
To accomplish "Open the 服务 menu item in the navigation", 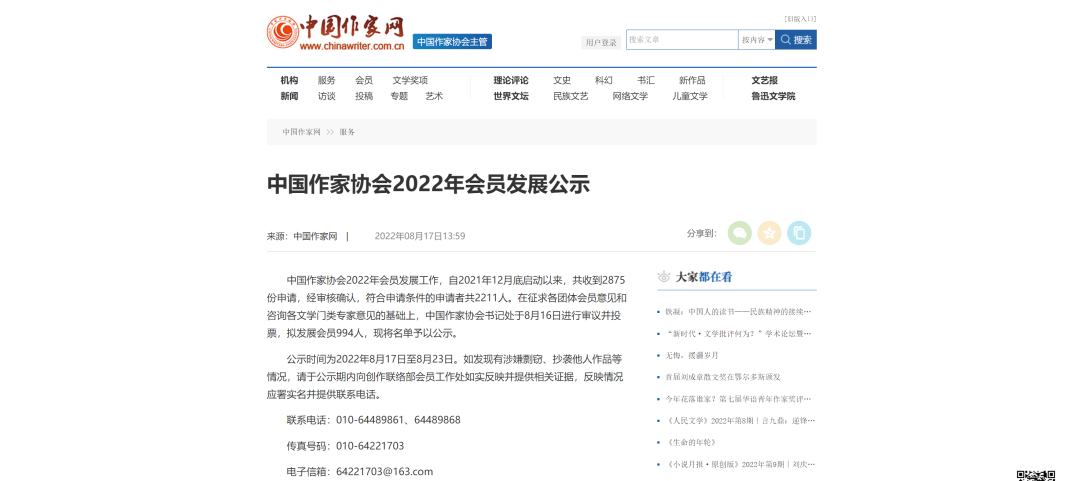I will click(x=326, y=80).
